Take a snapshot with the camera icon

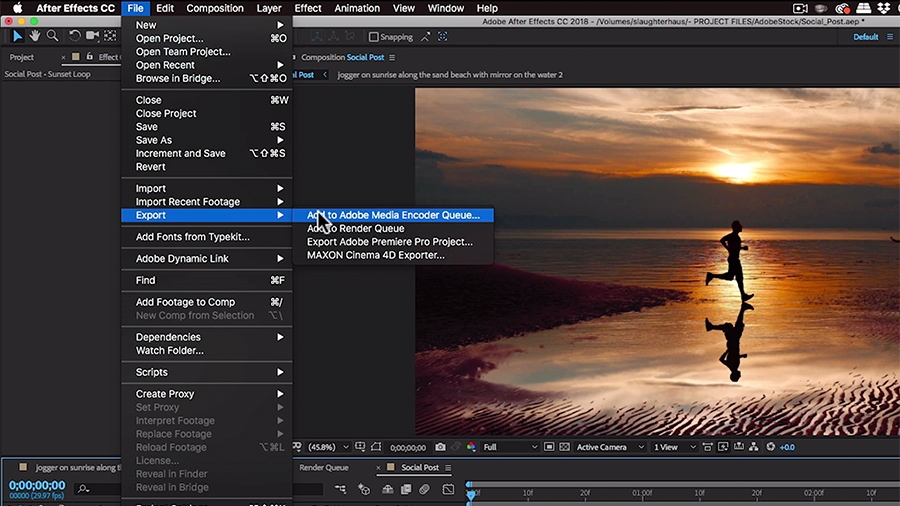coord(440,447)
